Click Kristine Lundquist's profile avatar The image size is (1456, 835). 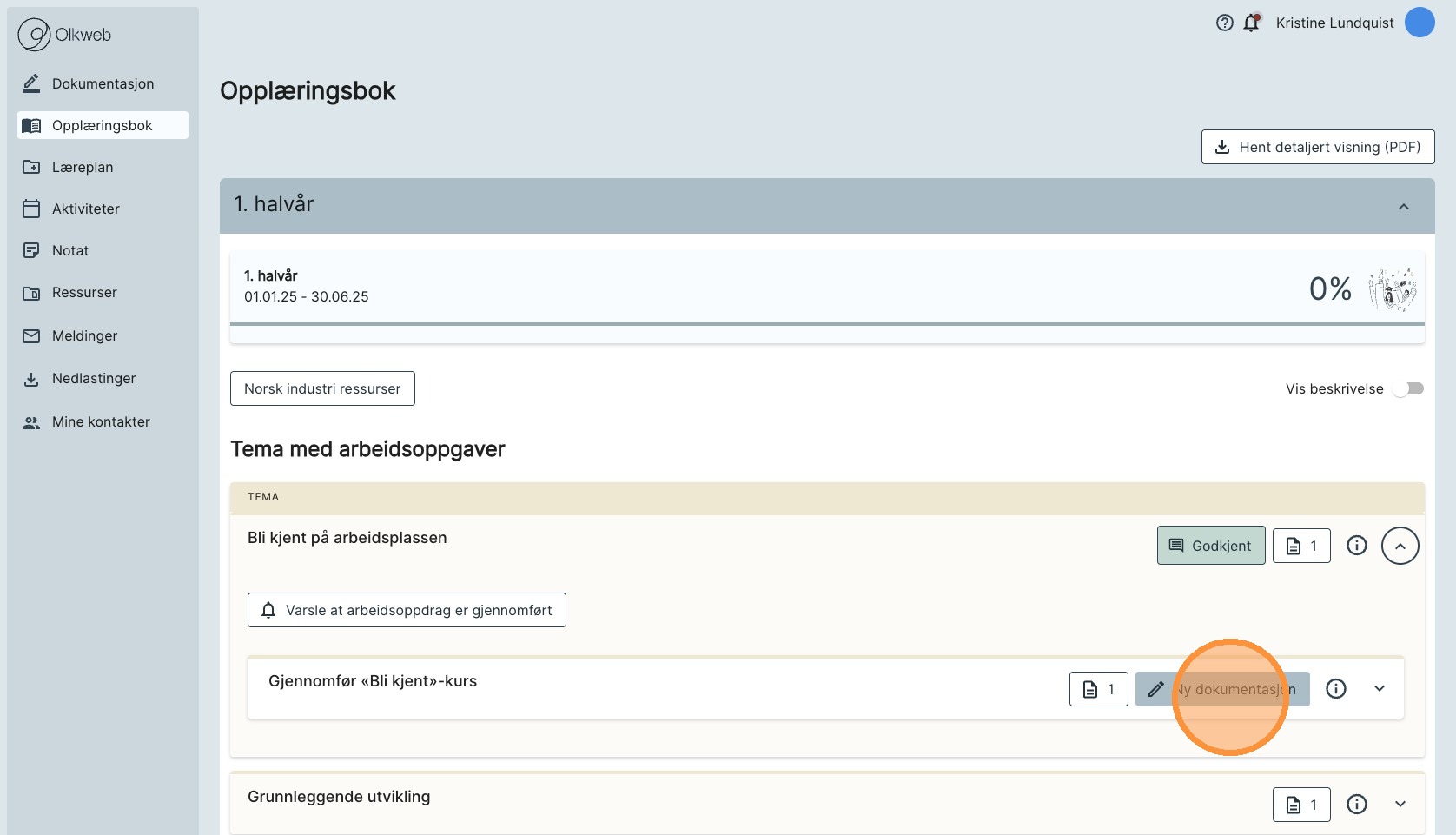[1420, 23]
